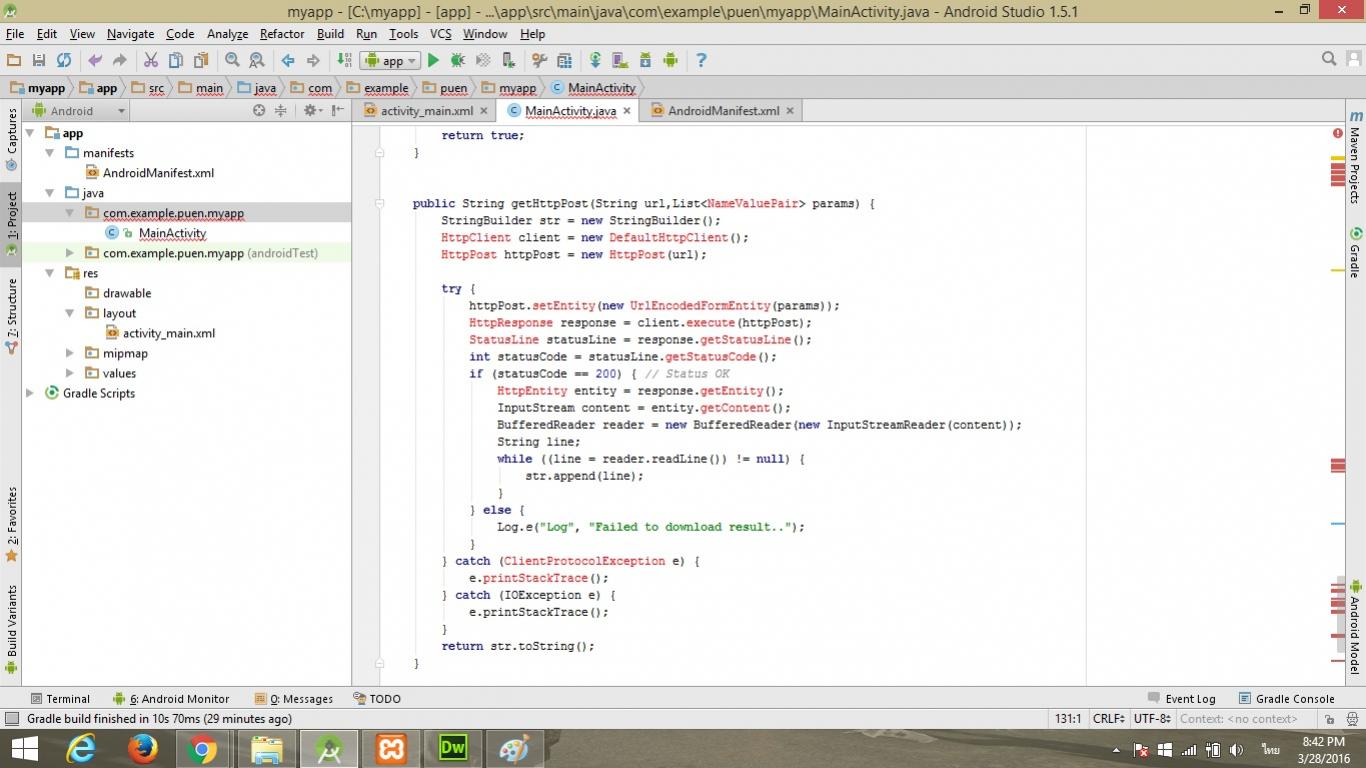This screenshot has height=768, width=1366.
Task: Undo the last edit using the toolbar arrow
Action: point(95,60)
